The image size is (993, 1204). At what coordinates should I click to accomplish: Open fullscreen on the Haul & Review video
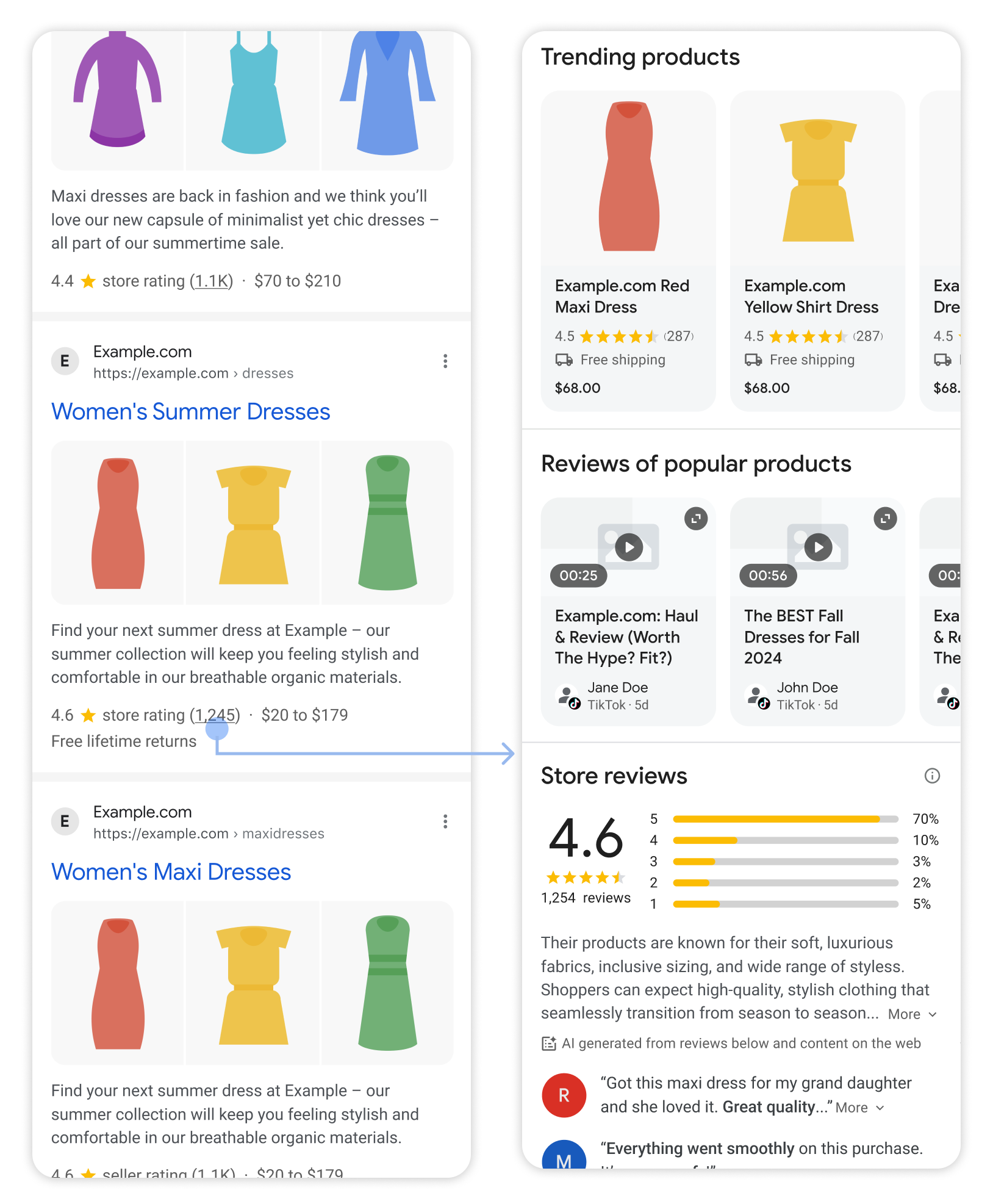click(695, 518)
